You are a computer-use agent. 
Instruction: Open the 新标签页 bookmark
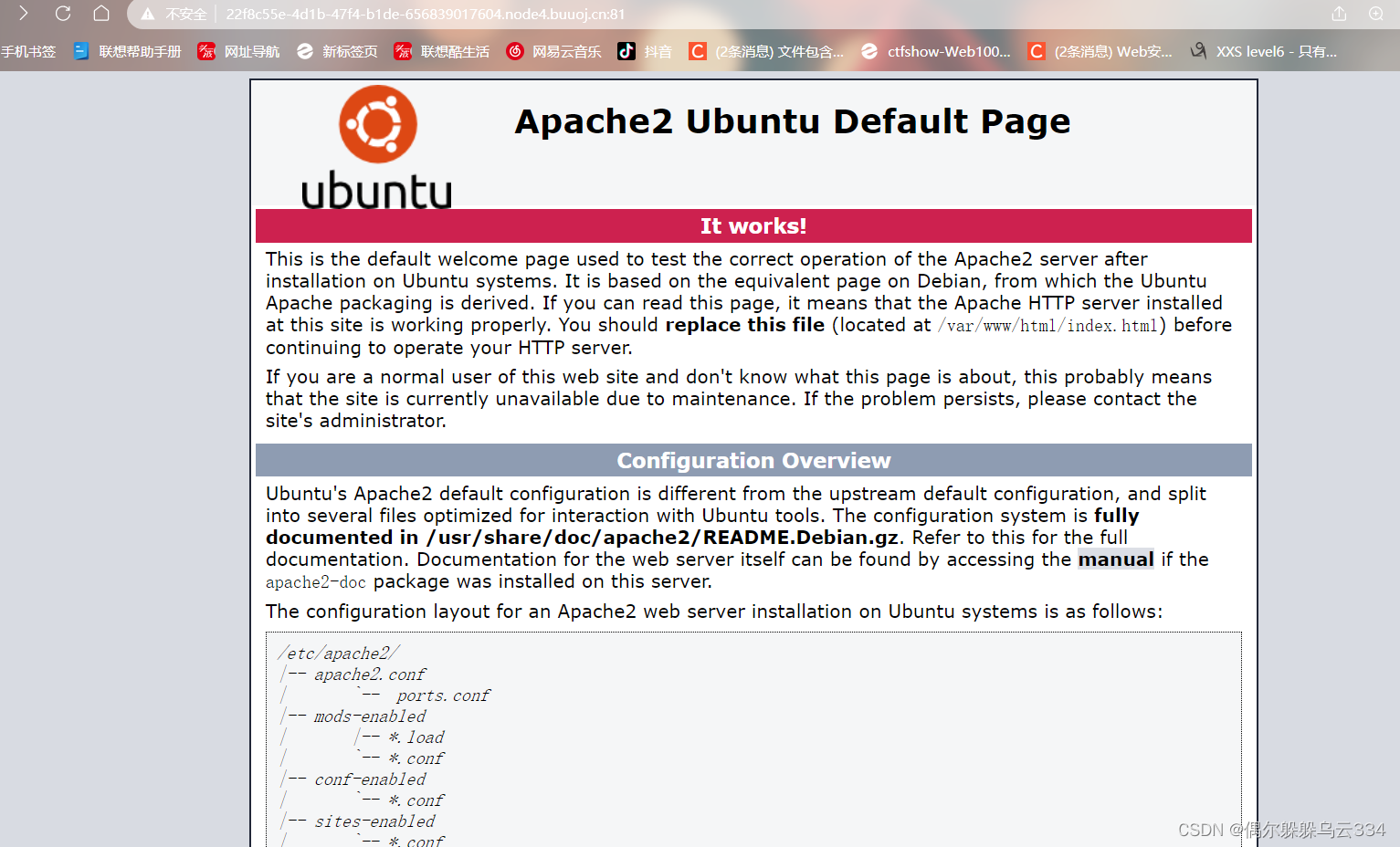(x=350, y=52)
